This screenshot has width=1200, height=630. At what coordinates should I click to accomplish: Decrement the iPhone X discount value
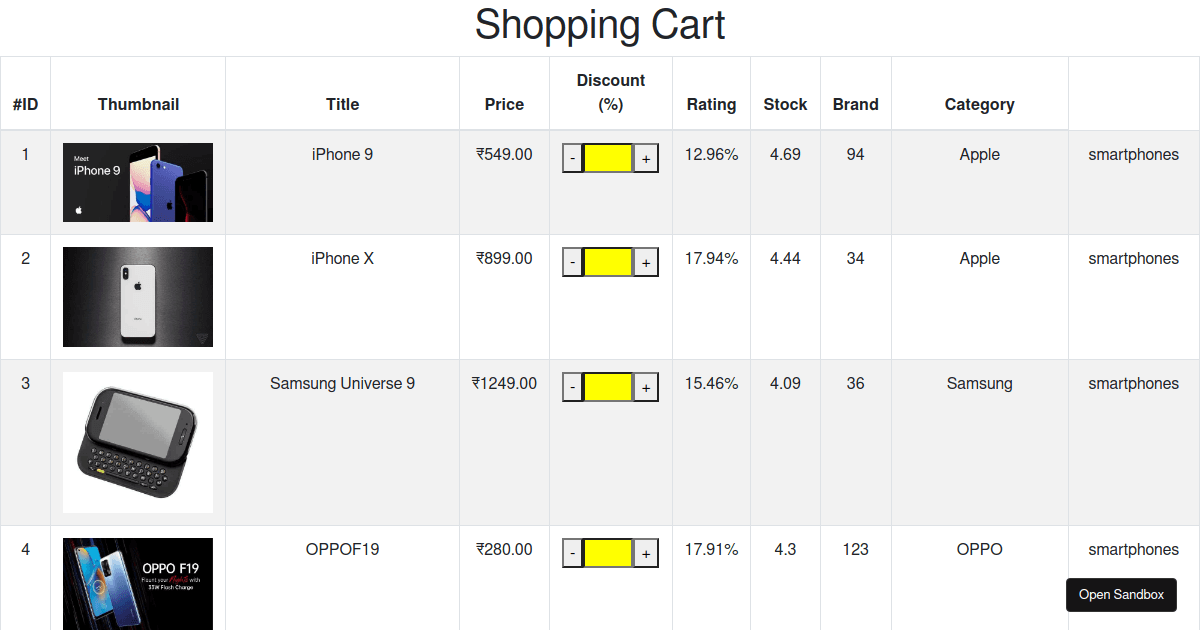click(571, 261)
